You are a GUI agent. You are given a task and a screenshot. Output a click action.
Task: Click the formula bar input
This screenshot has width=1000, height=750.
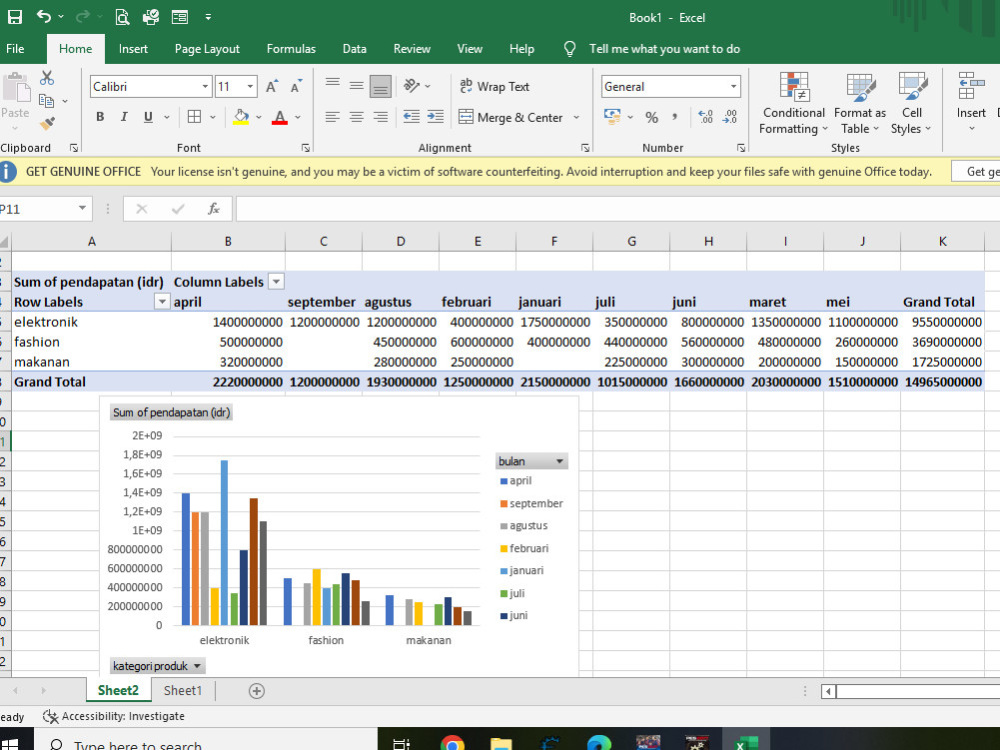(x=617, y=209)
